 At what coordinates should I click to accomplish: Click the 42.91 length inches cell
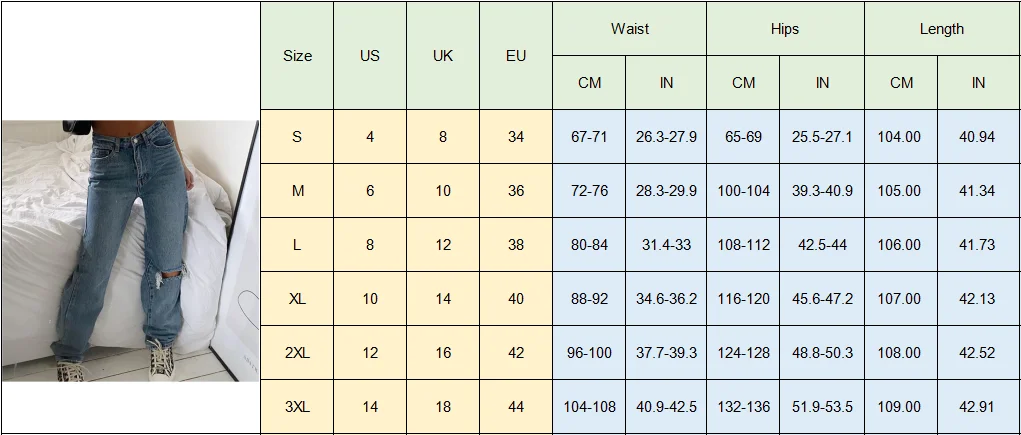coord(977,407)
